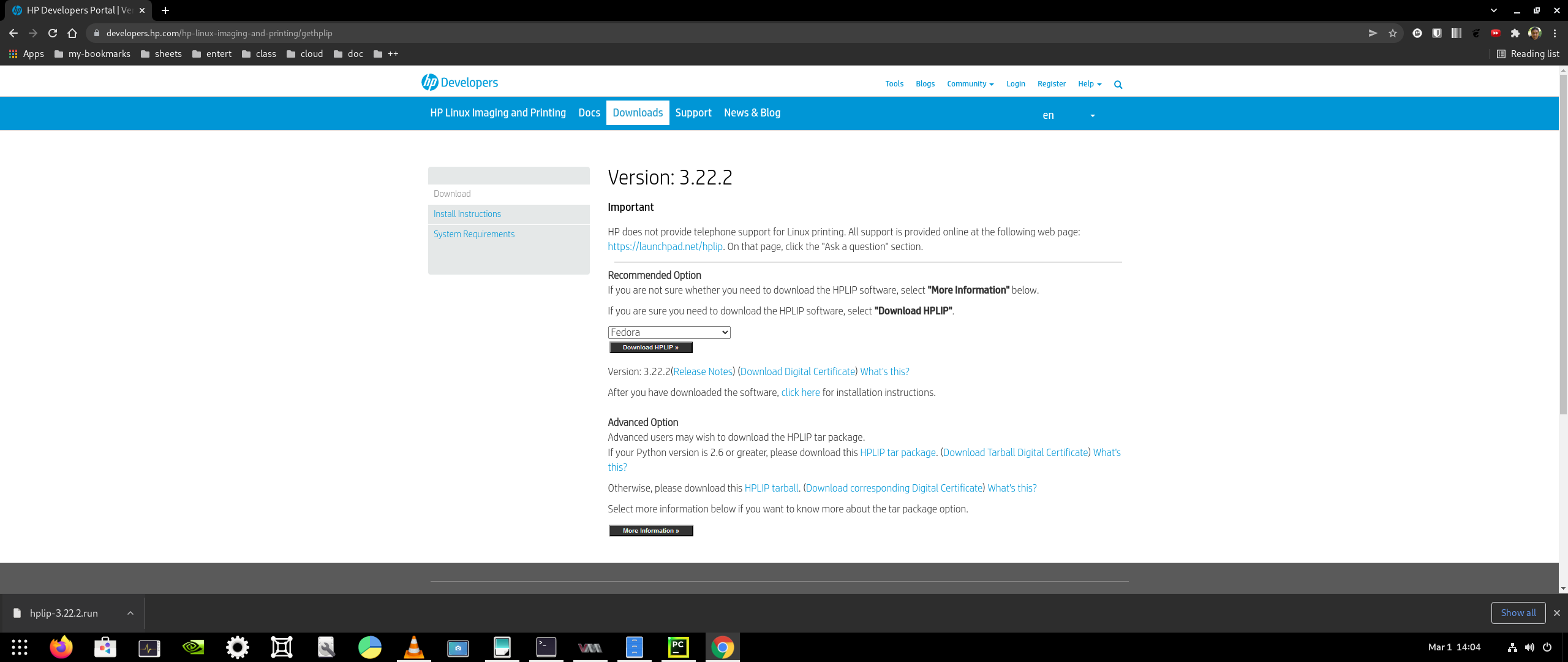The image size is (1568, 662).
Task: Open PyCharm from the taskbar
Action: (678, 647)
